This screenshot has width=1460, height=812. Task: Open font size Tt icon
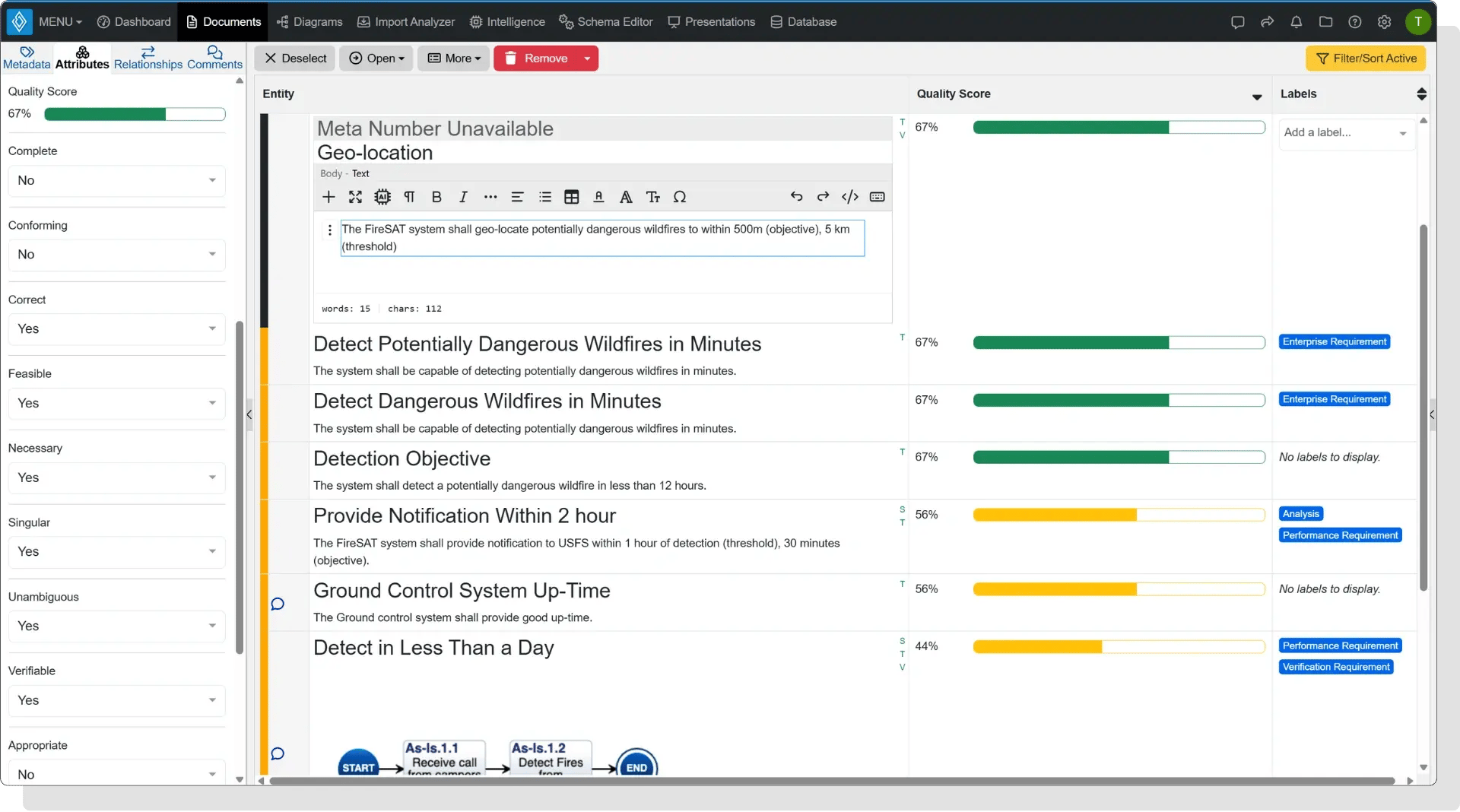[653, 197]
